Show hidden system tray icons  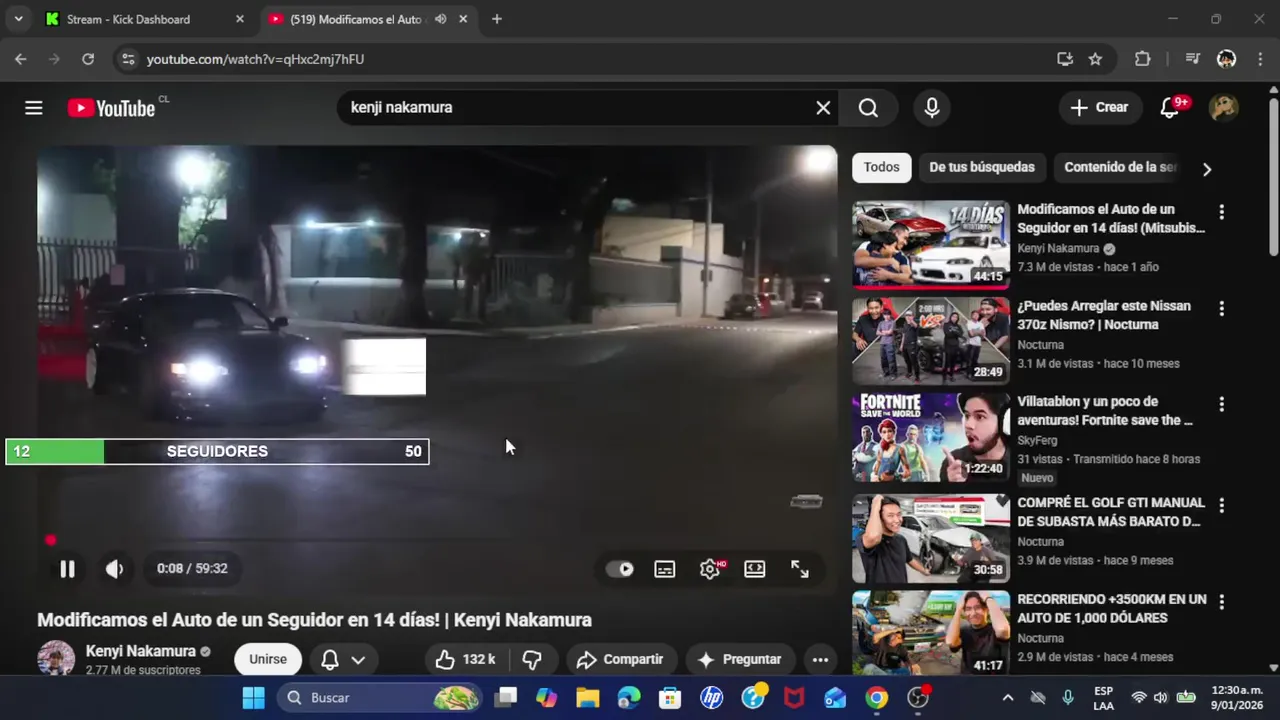click(1007, 698)
